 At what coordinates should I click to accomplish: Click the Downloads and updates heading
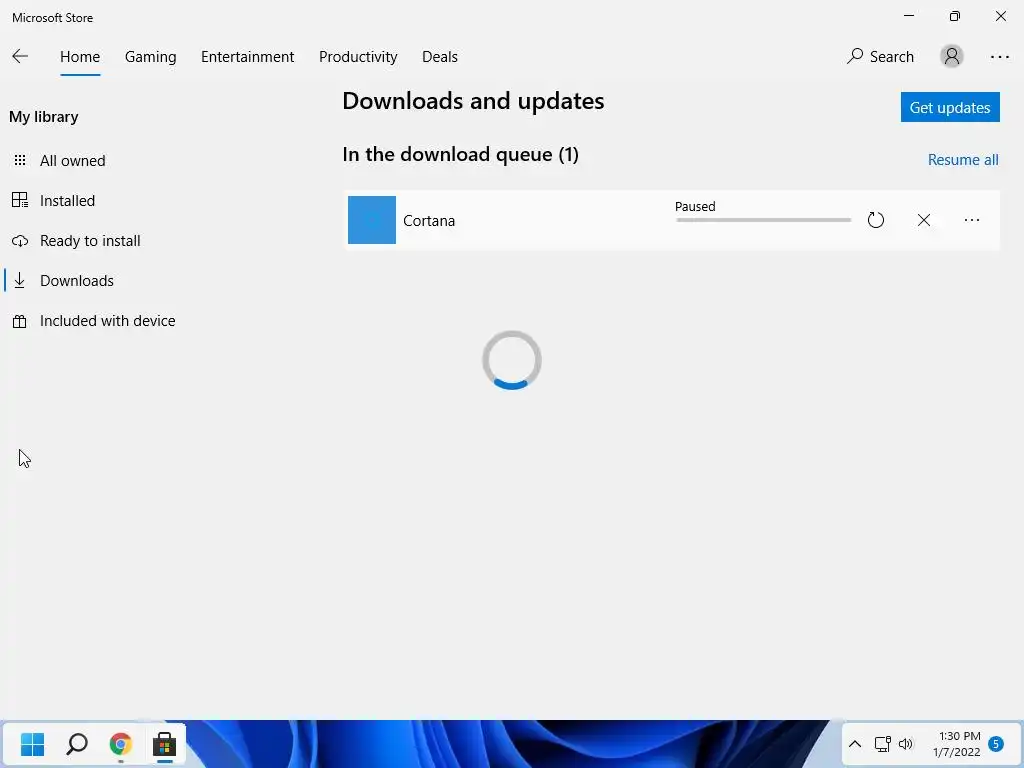[473, 101]
